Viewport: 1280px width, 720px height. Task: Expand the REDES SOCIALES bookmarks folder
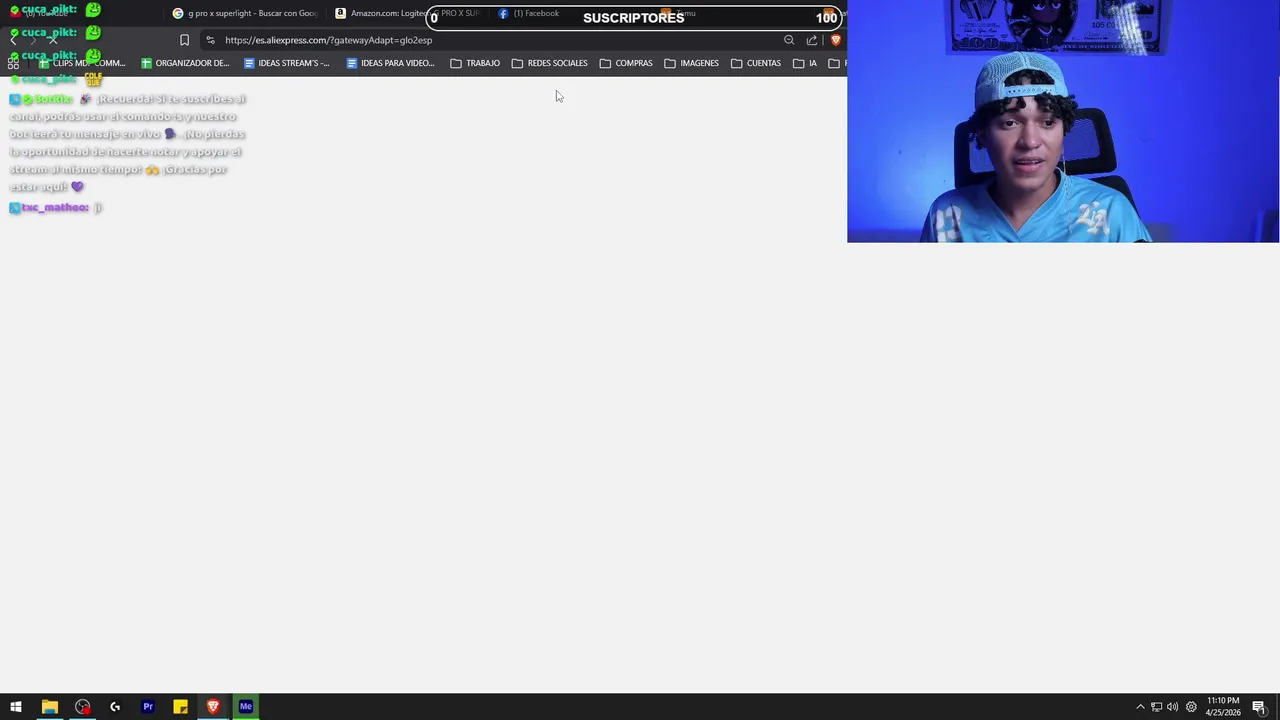(x=550, y=63)
